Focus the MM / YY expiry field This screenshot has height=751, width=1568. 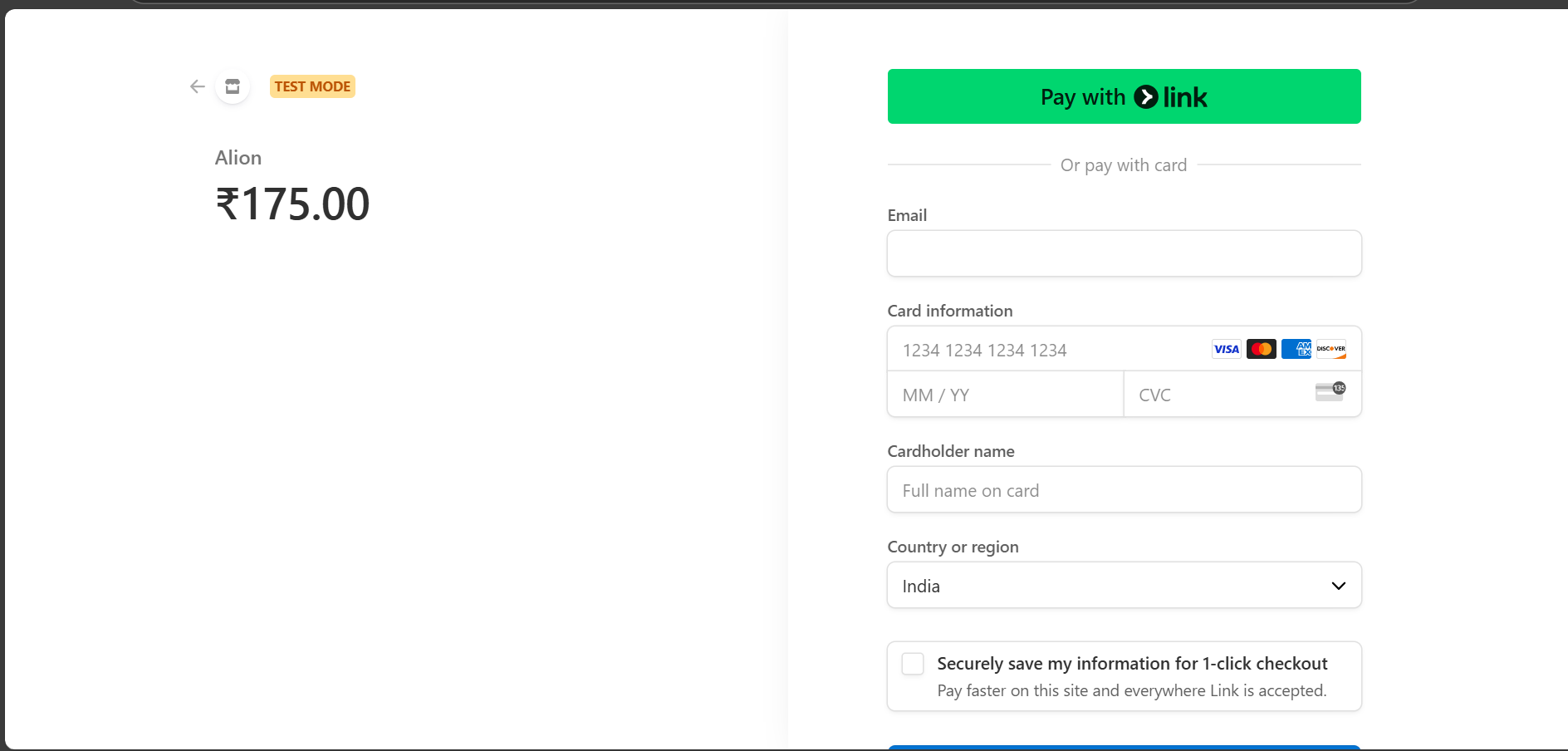pos(1006,395)
